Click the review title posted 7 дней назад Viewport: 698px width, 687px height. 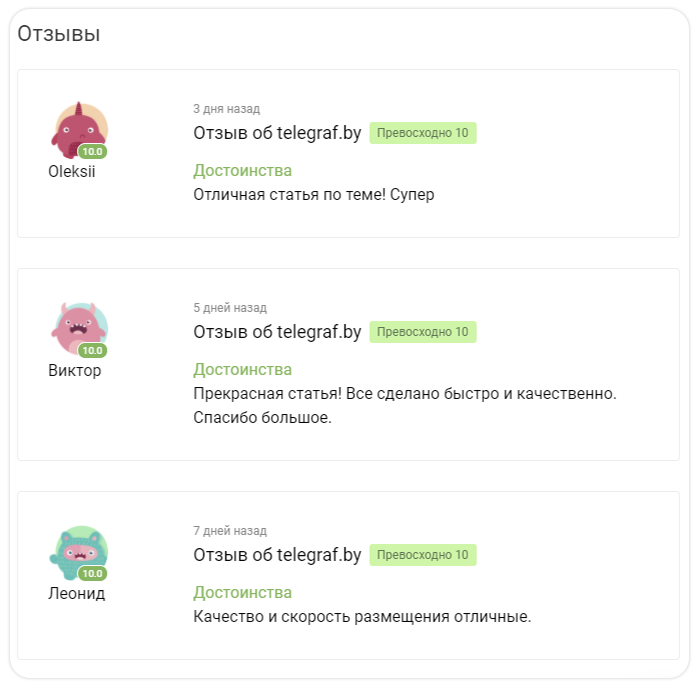tap(277, 555)
